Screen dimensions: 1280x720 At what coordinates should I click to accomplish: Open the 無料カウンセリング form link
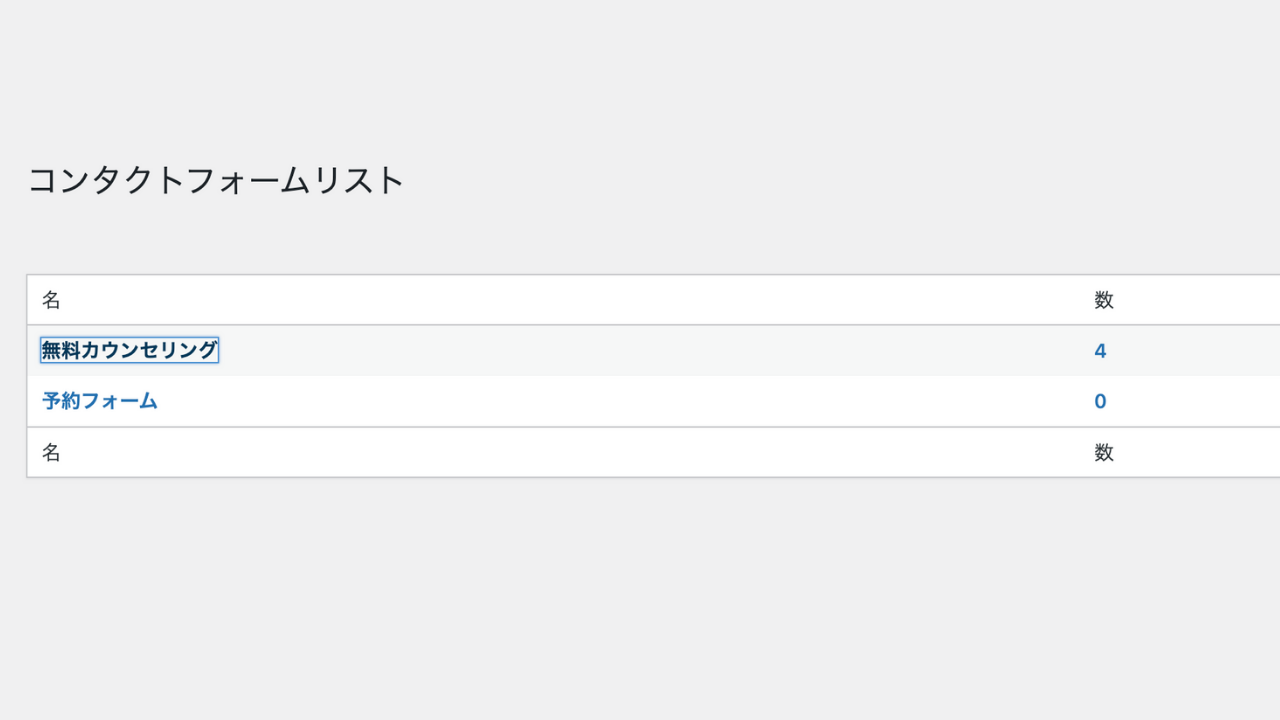click(129, 350)
